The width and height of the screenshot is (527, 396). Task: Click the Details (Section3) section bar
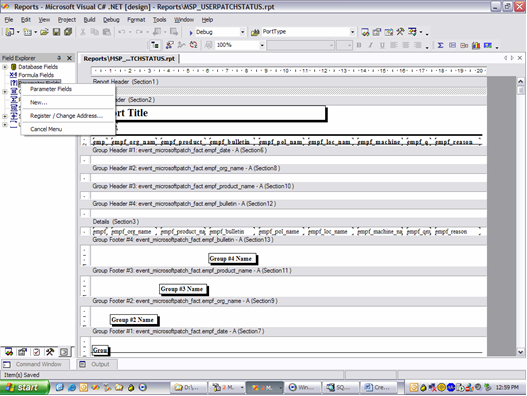(x=283, y=222)
